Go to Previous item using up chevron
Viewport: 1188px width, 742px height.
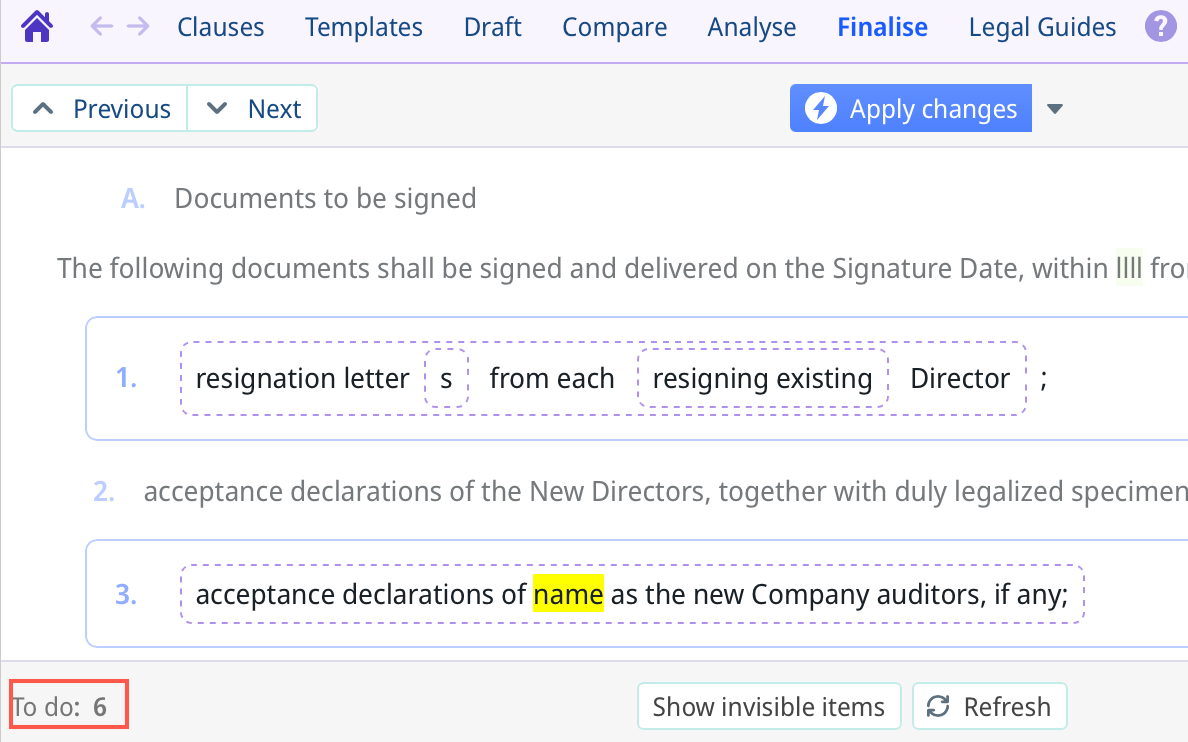point(43,109)
